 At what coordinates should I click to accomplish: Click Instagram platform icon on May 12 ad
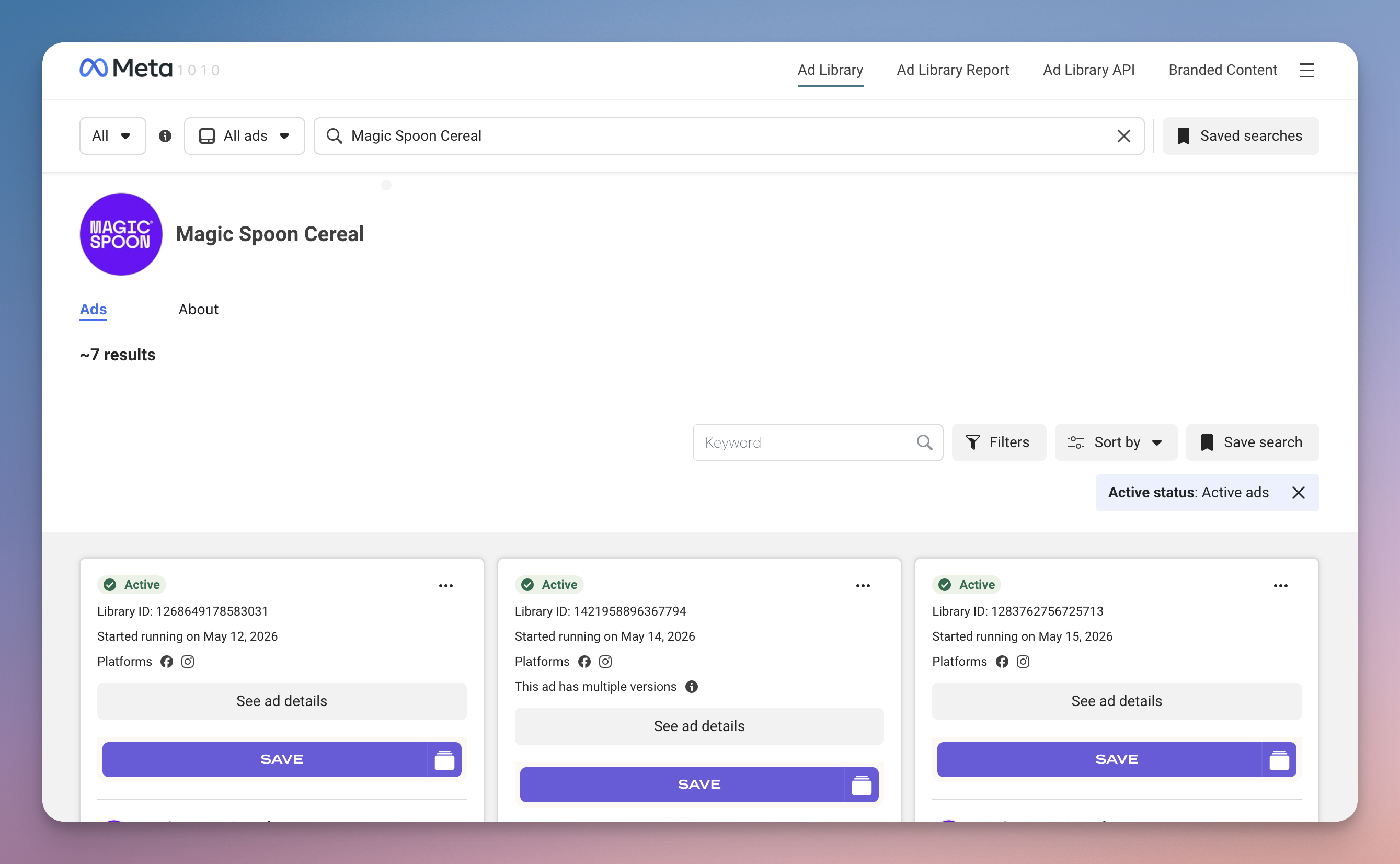click(x=187, y=662)
